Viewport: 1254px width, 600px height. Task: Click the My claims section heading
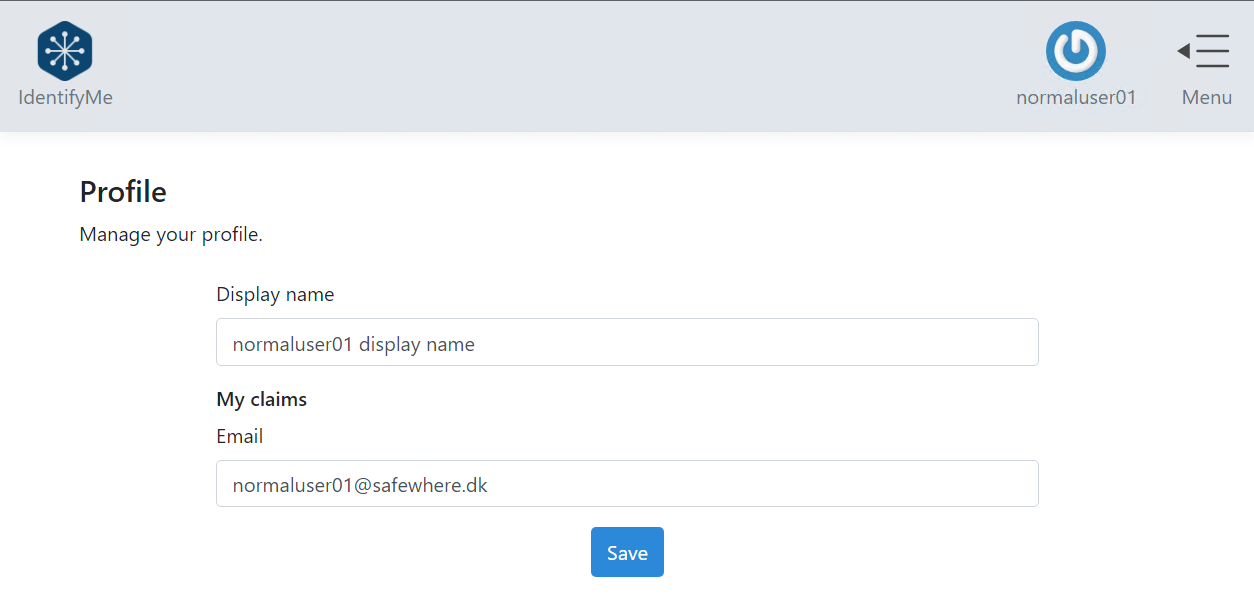click(x=262, y=400)
